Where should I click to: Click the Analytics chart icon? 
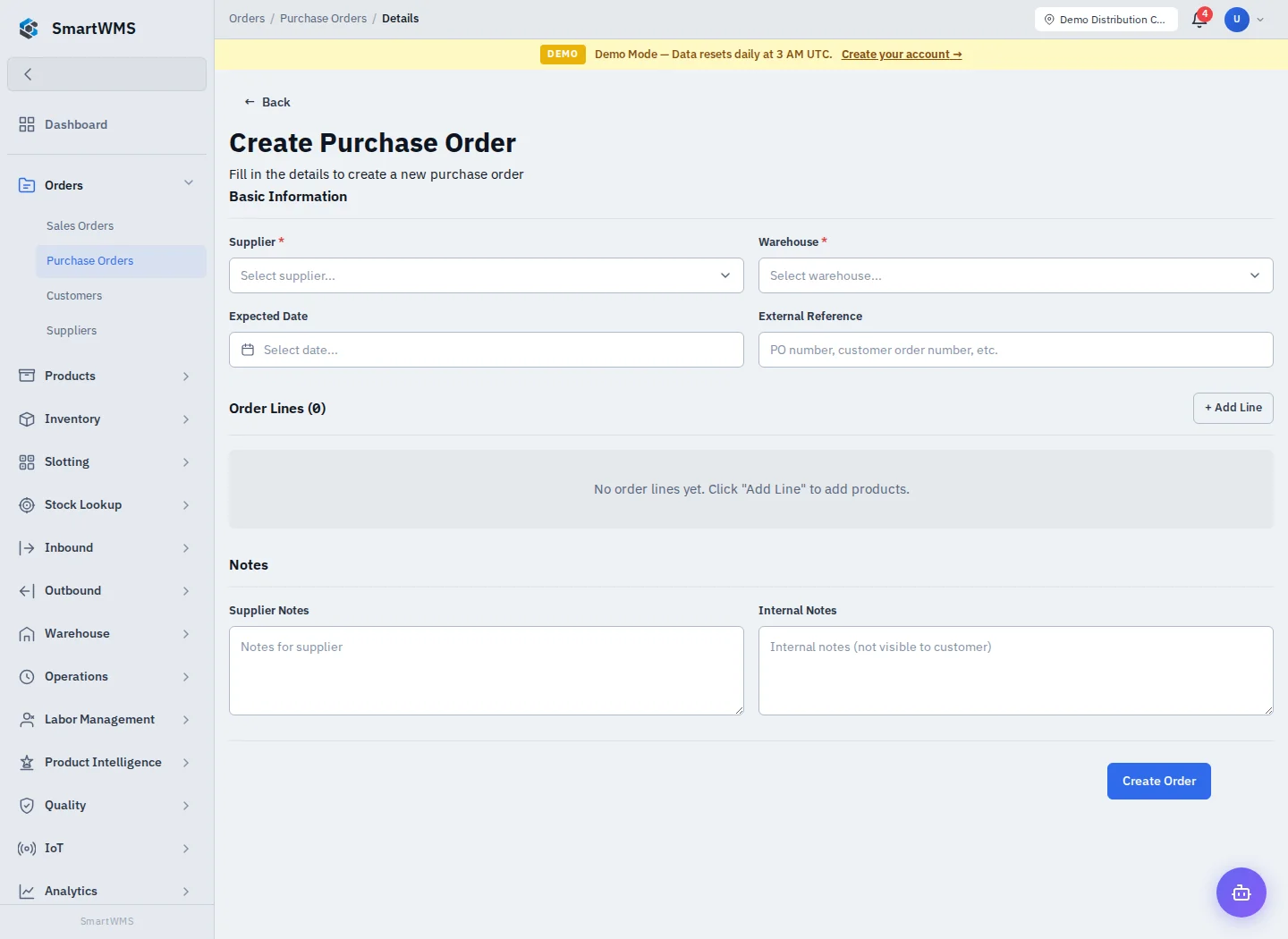pyautogui.click(x=27, y=891)
